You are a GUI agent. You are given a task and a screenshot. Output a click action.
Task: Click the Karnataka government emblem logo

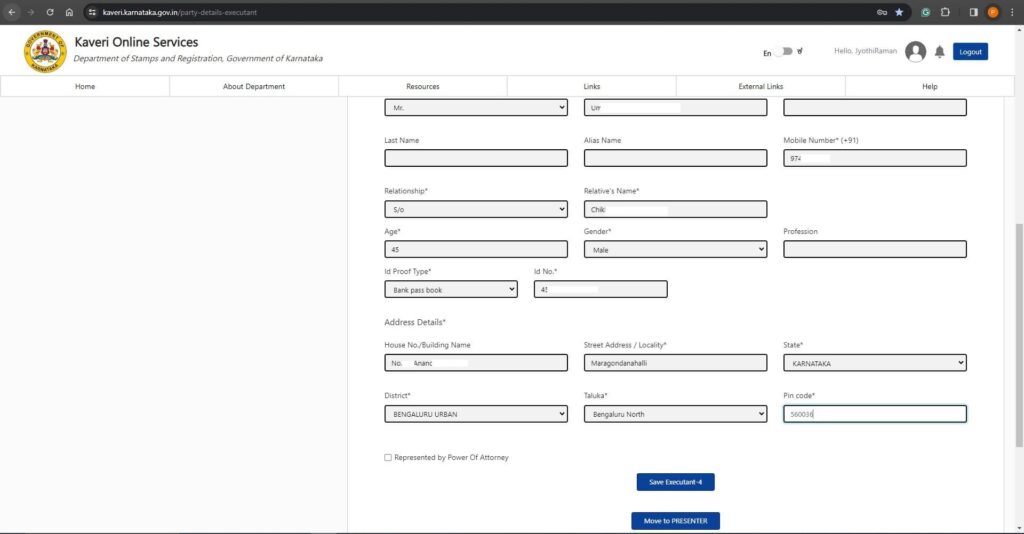pos(45,51)
